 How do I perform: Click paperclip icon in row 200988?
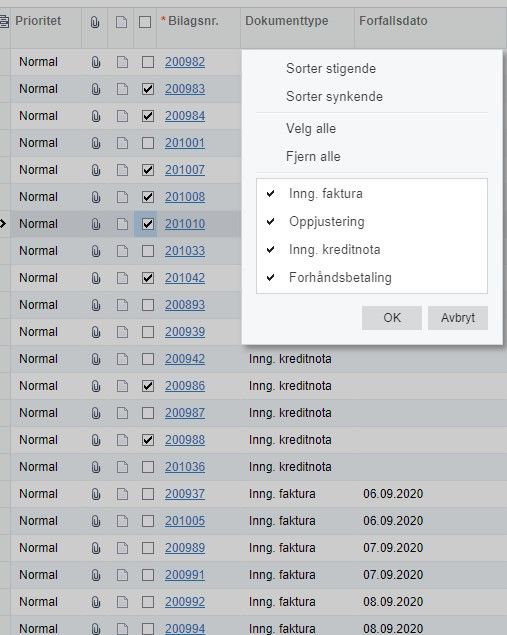96,440
